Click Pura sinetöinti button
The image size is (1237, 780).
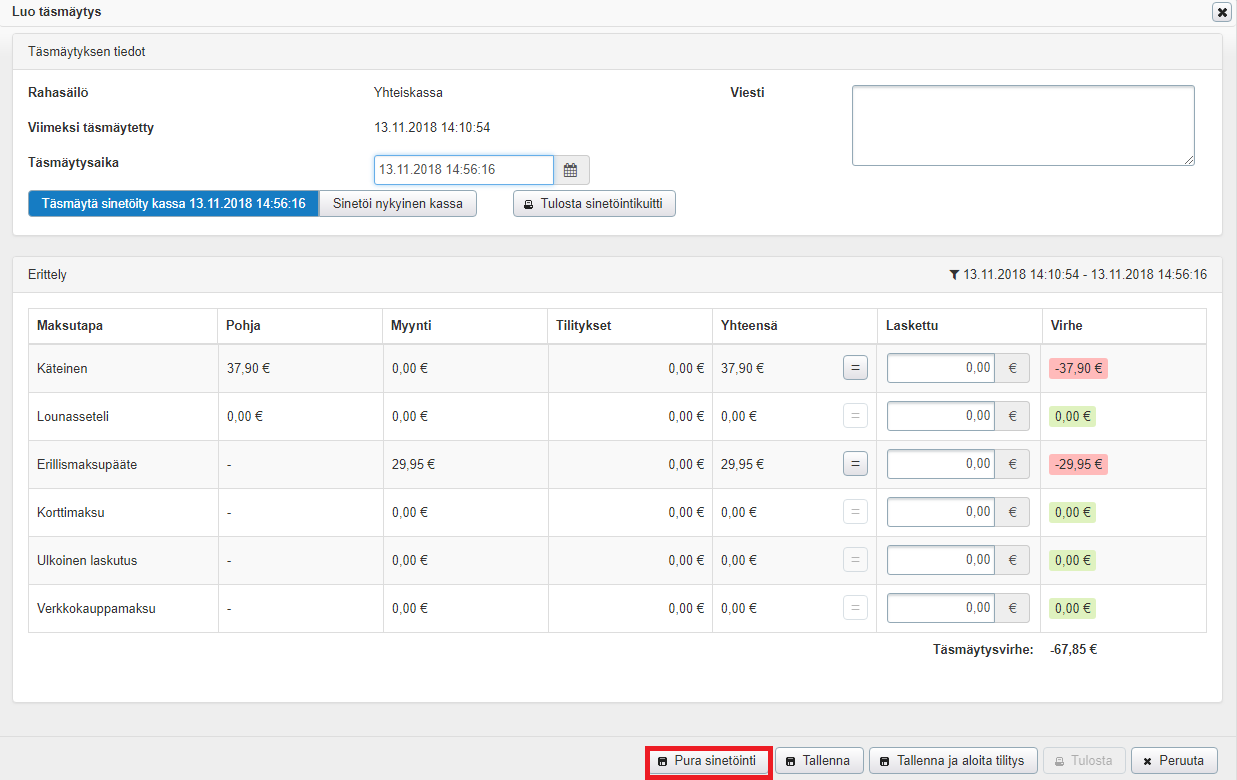(709, 761)
